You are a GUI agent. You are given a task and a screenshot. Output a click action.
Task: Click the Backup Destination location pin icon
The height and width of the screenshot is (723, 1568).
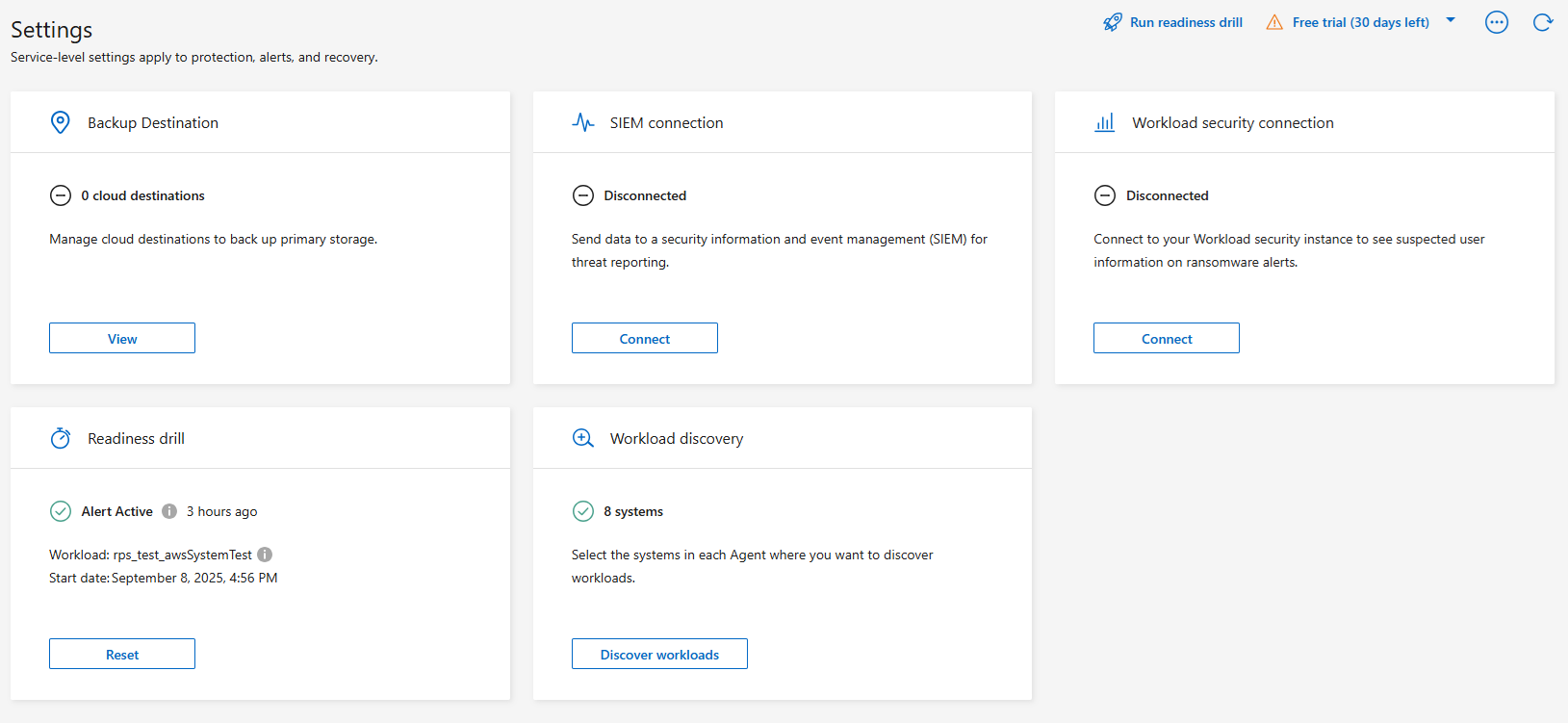[x=61, y=122]
